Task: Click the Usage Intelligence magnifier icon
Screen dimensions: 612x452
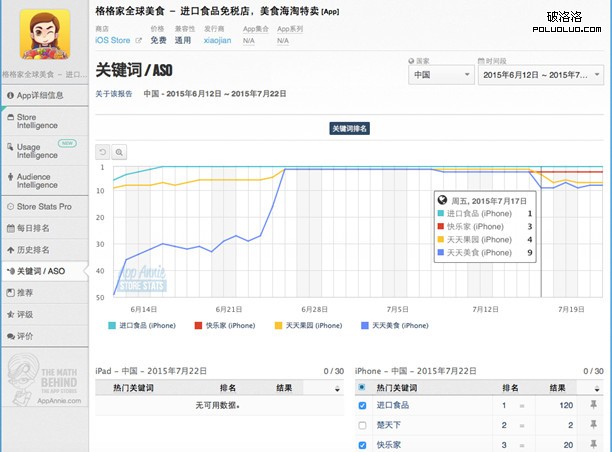Action: pyautogui.click(x=11, y=147)
